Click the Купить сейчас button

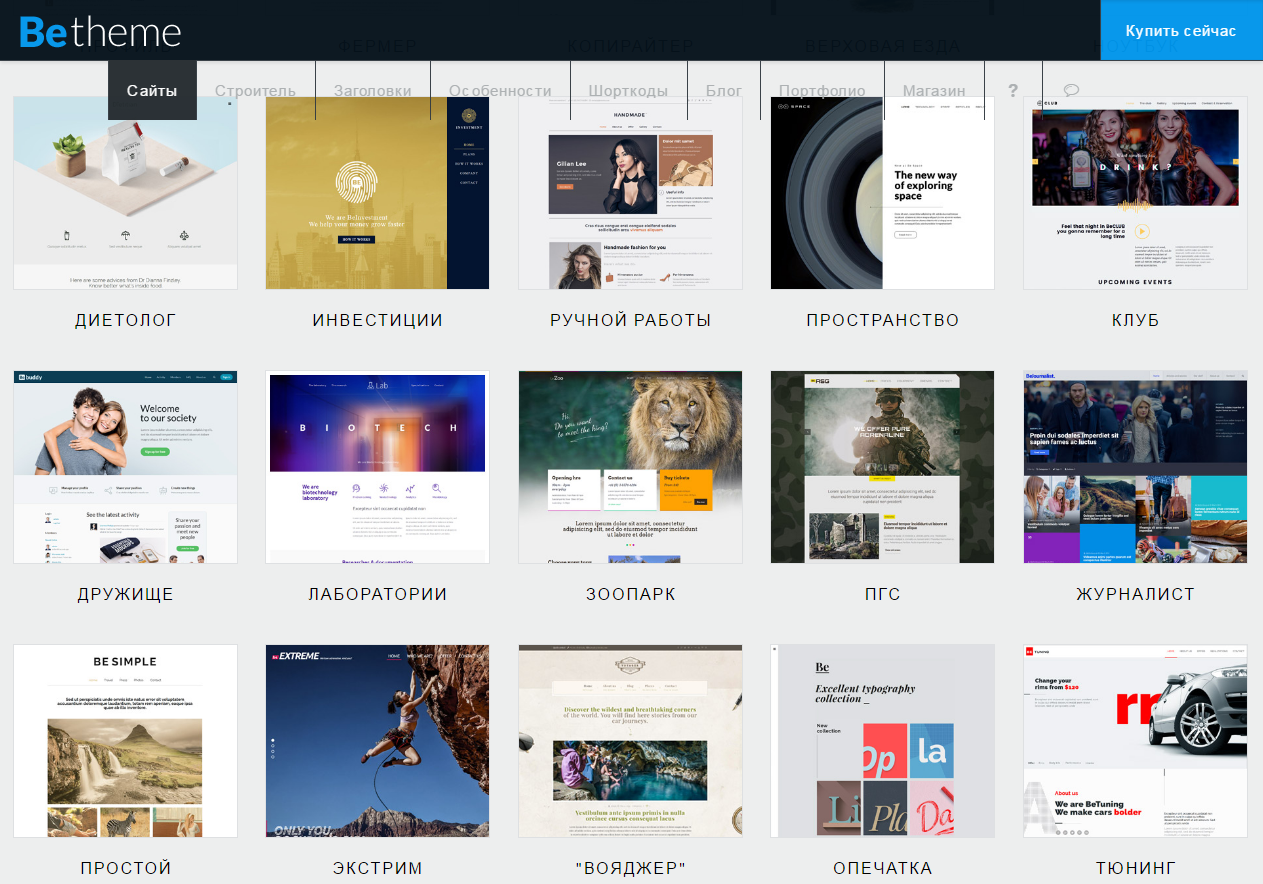pyautogui.click(x=1181, y=31)
